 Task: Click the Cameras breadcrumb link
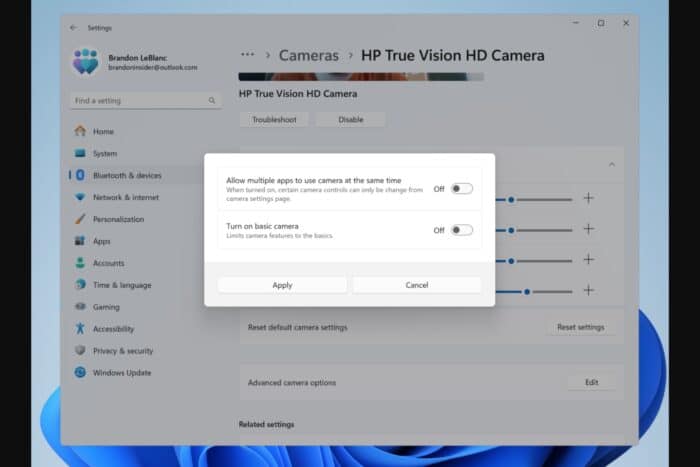click(x=308, y=55)
